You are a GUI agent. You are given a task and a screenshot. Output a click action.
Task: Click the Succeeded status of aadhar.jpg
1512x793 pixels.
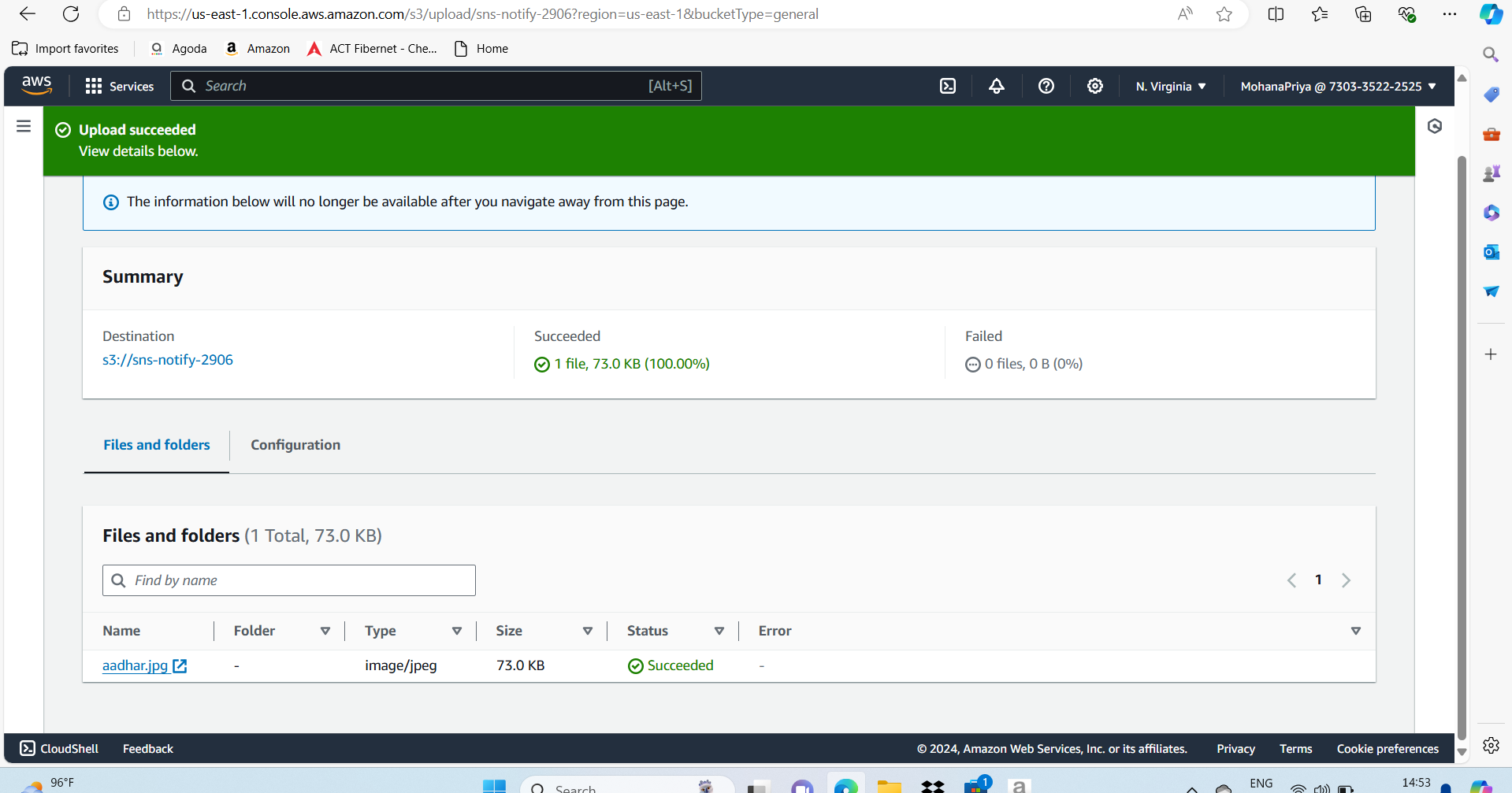tap(671, 666)
